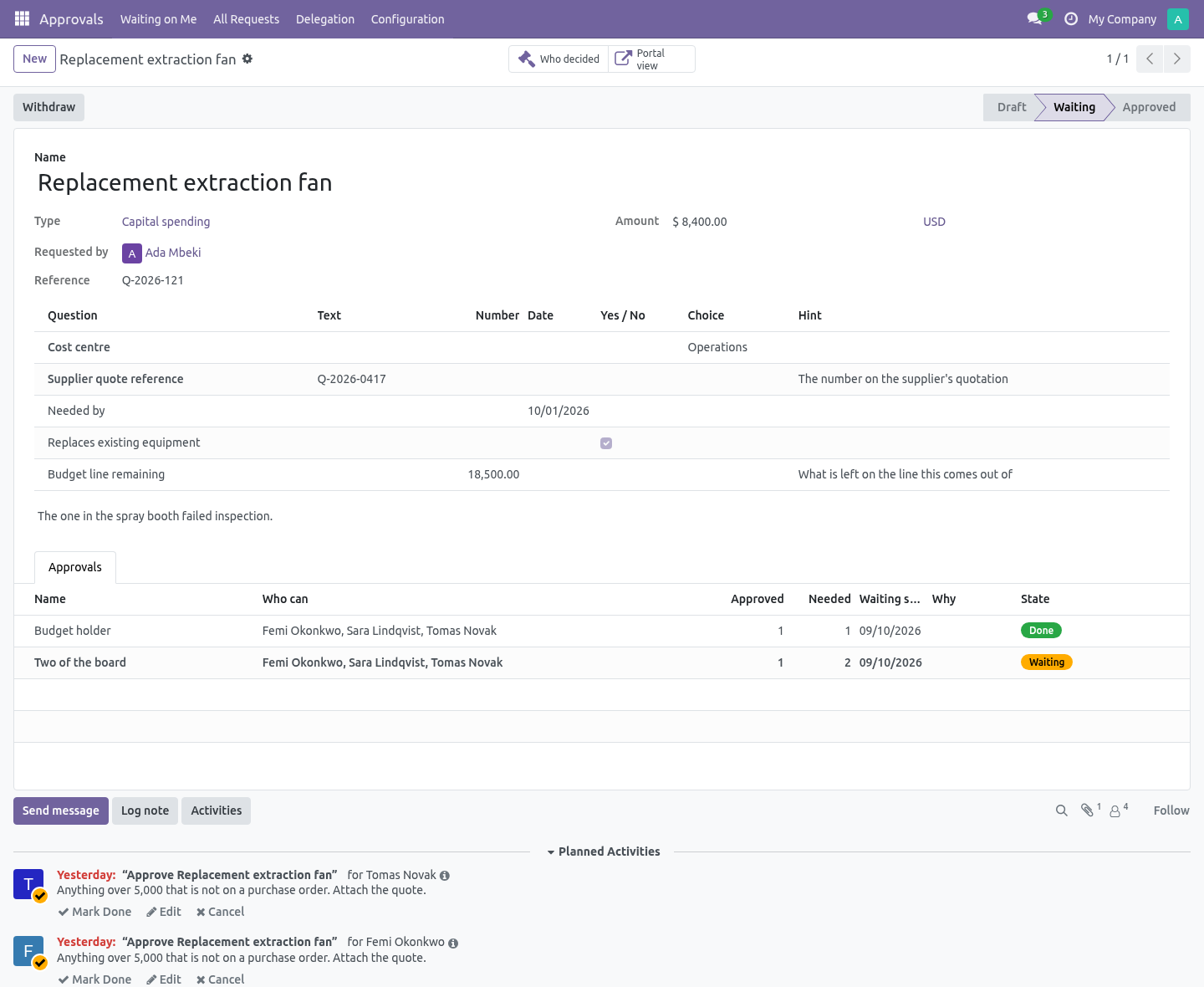Cancel Tomas Novak's planned activity

(220, 912)
